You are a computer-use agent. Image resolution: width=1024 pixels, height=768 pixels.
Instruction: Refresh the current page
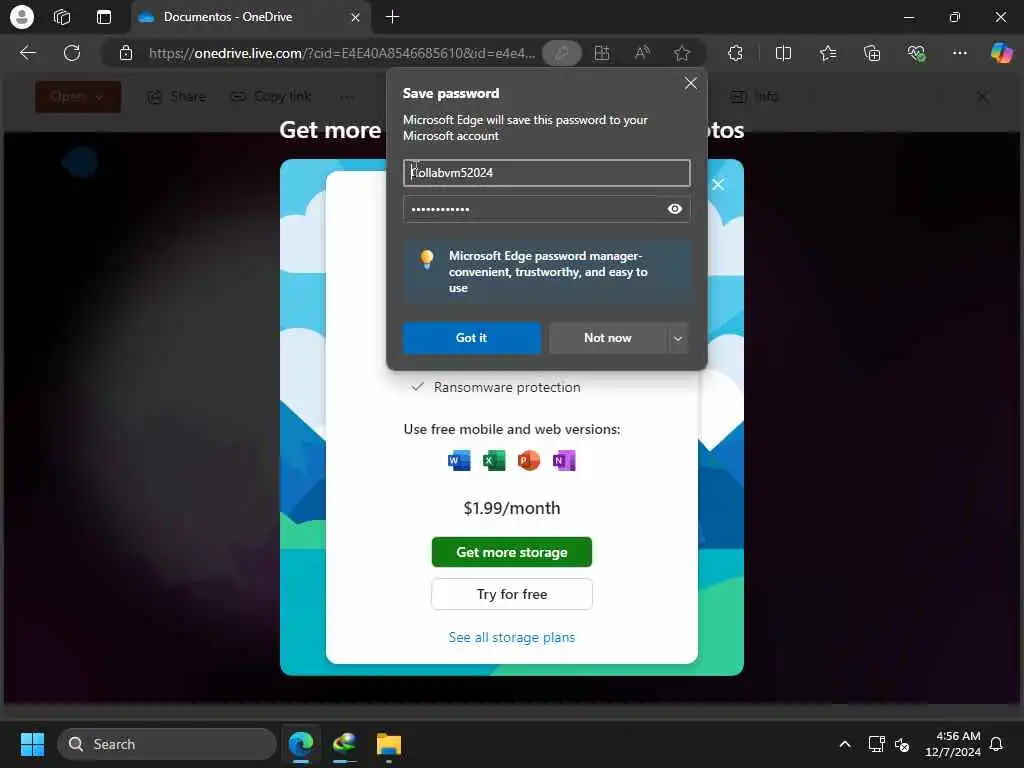coord(72,53)
